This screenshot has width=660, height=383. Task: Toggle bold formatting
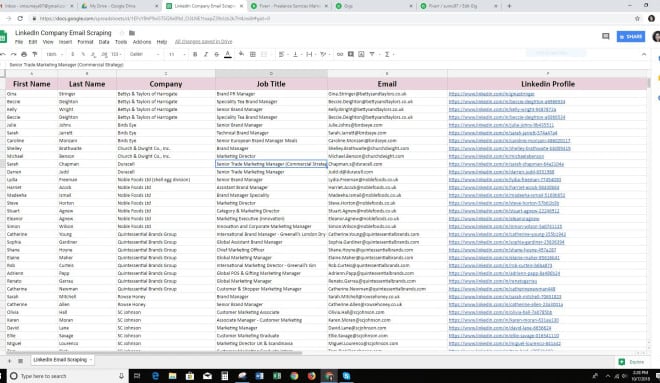coord(195,54)
